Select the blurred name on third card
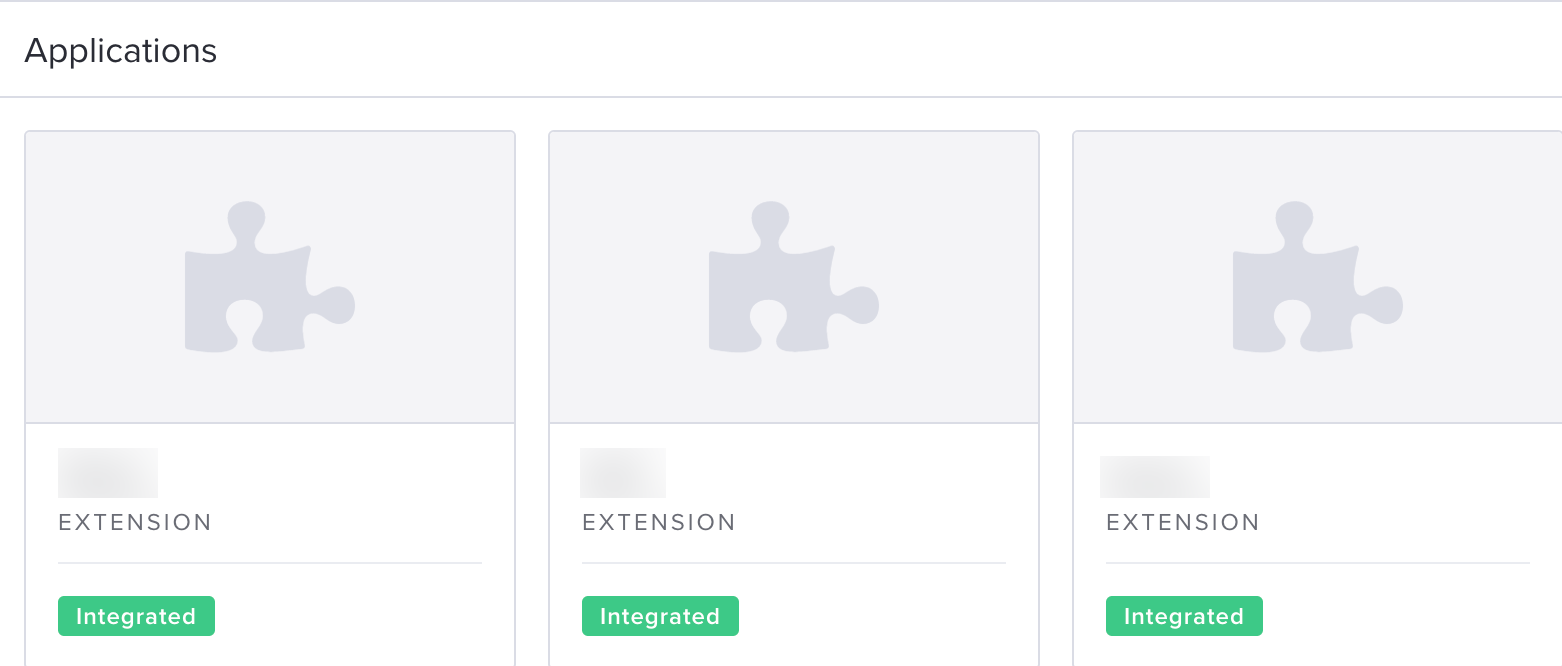 tap(1155, 477)
